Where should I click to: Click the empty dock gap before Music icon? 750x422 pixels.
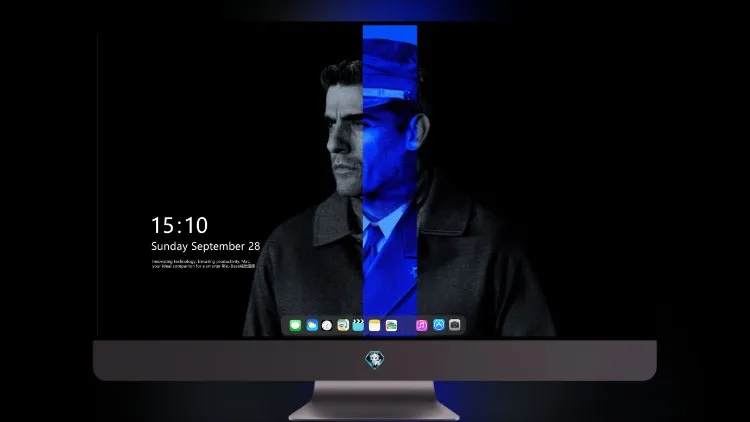tap(407, 325)
